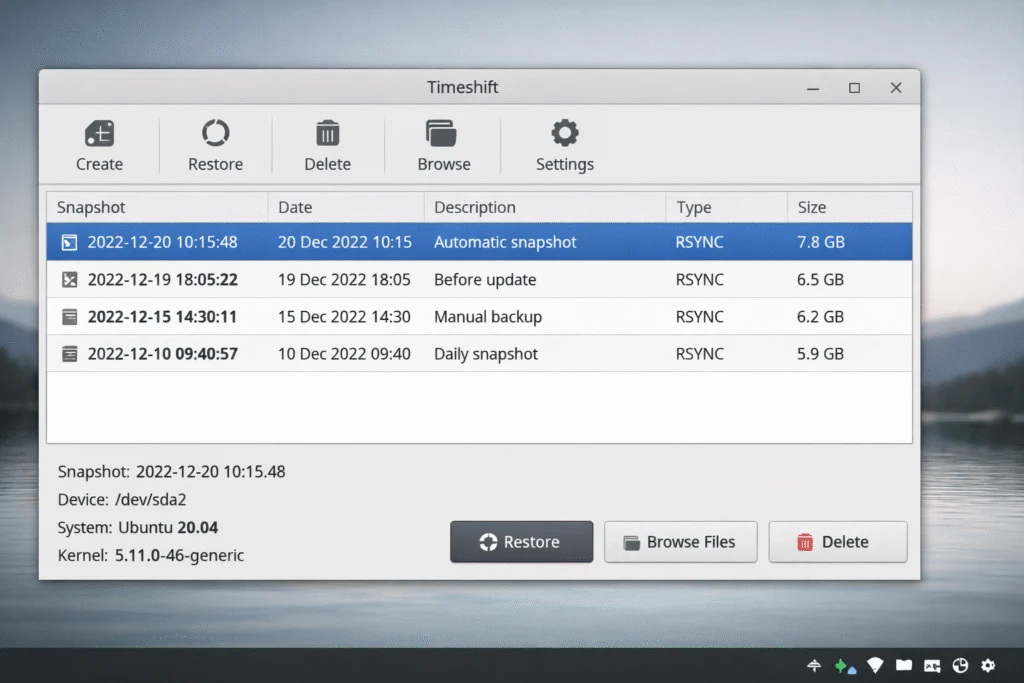Click the Browse snapshots icon
Image resolution: width=1024 pixels, height=683 pixels.
point(443,132)
